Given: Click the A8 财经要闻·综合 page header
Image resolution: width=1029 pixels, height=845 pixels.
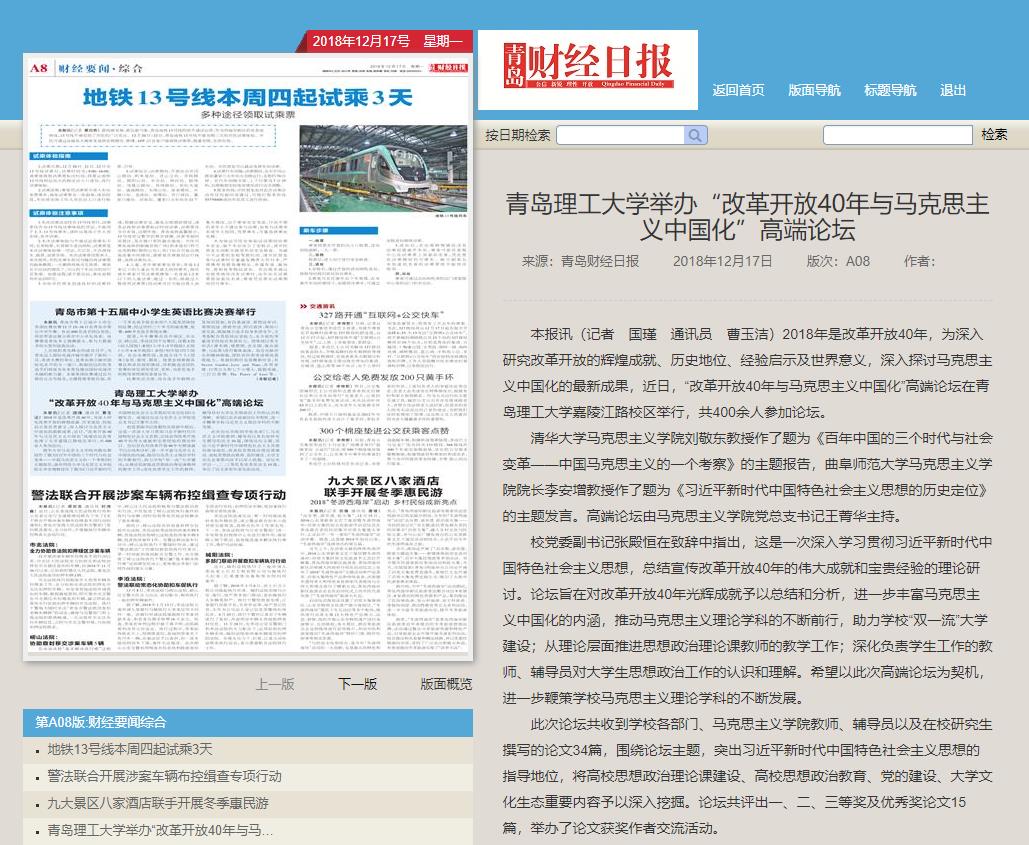Looking at the screenshot, I should click(x=86, y=68).
